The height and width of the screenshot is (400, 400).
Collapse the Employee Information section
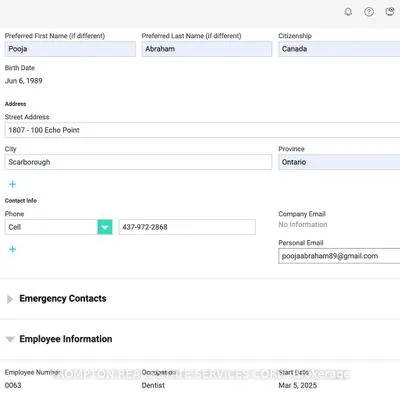click(x=10, y=339)
